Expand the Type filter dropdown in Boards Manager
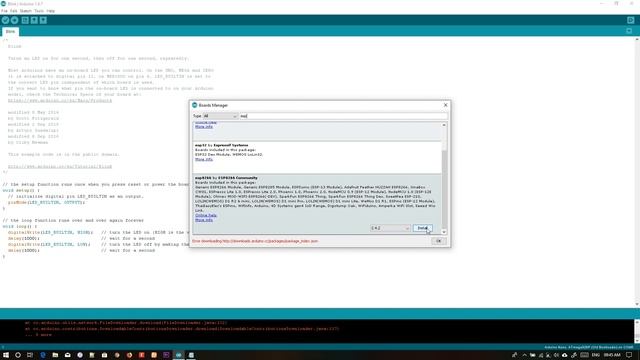 point(220,116)
